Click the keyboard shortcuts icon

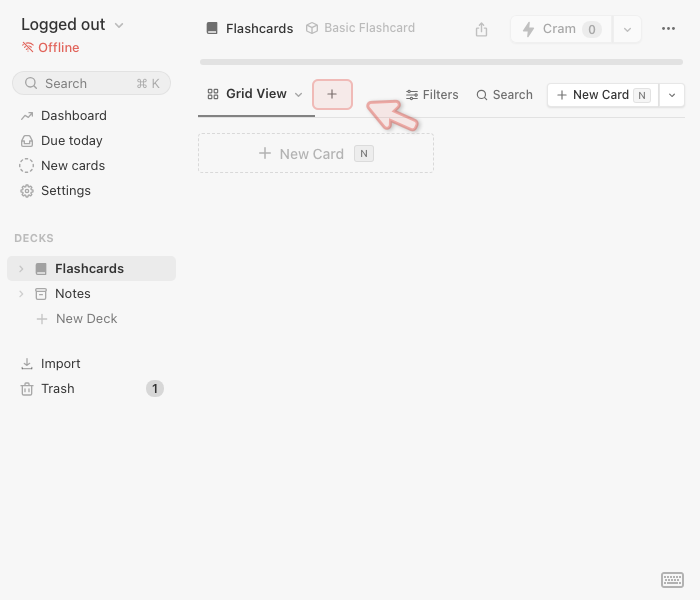pyautogui.click(x=672, y=580)
